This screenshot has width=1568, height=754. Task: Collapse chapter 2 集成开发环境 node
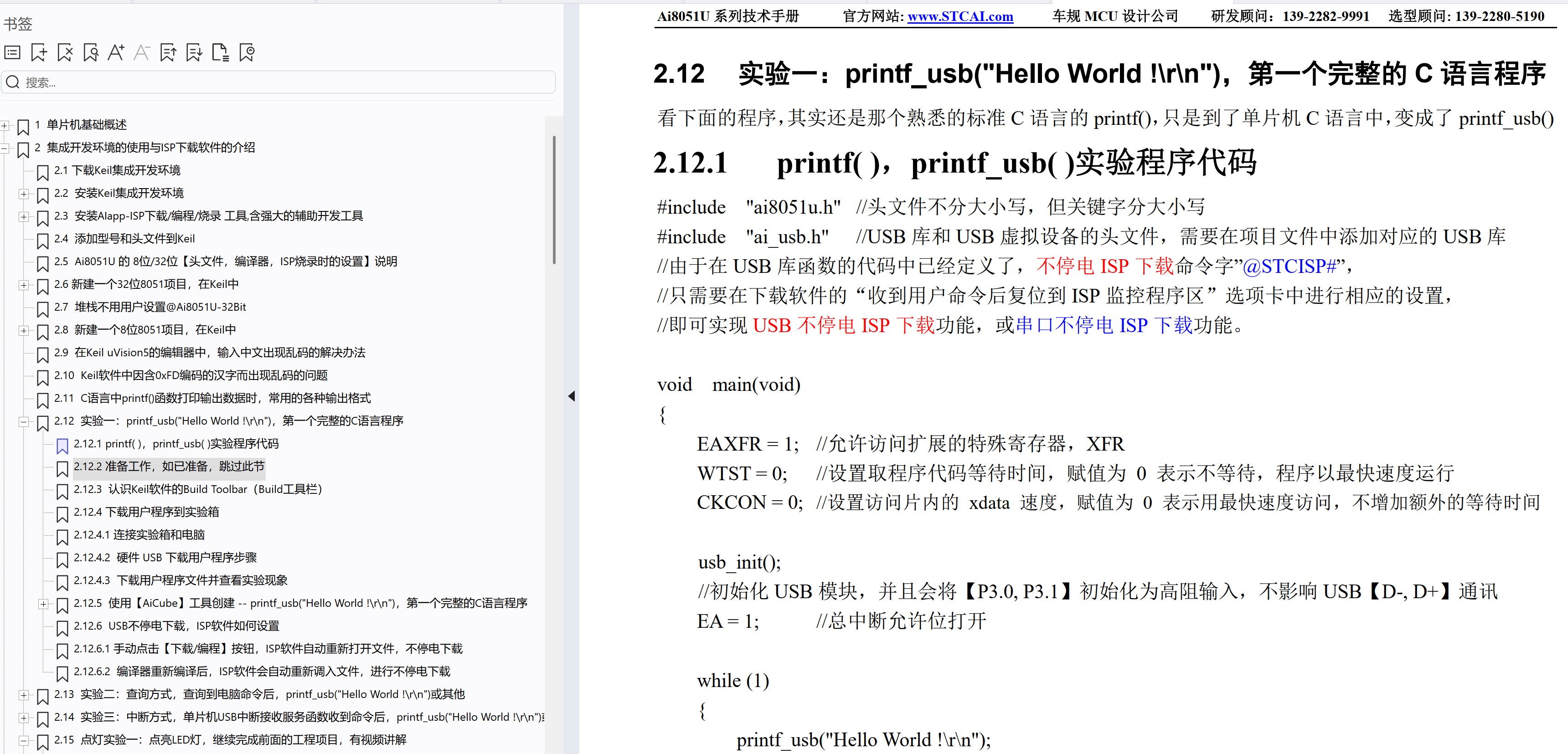pyautogui.click(x=4, y=148)
